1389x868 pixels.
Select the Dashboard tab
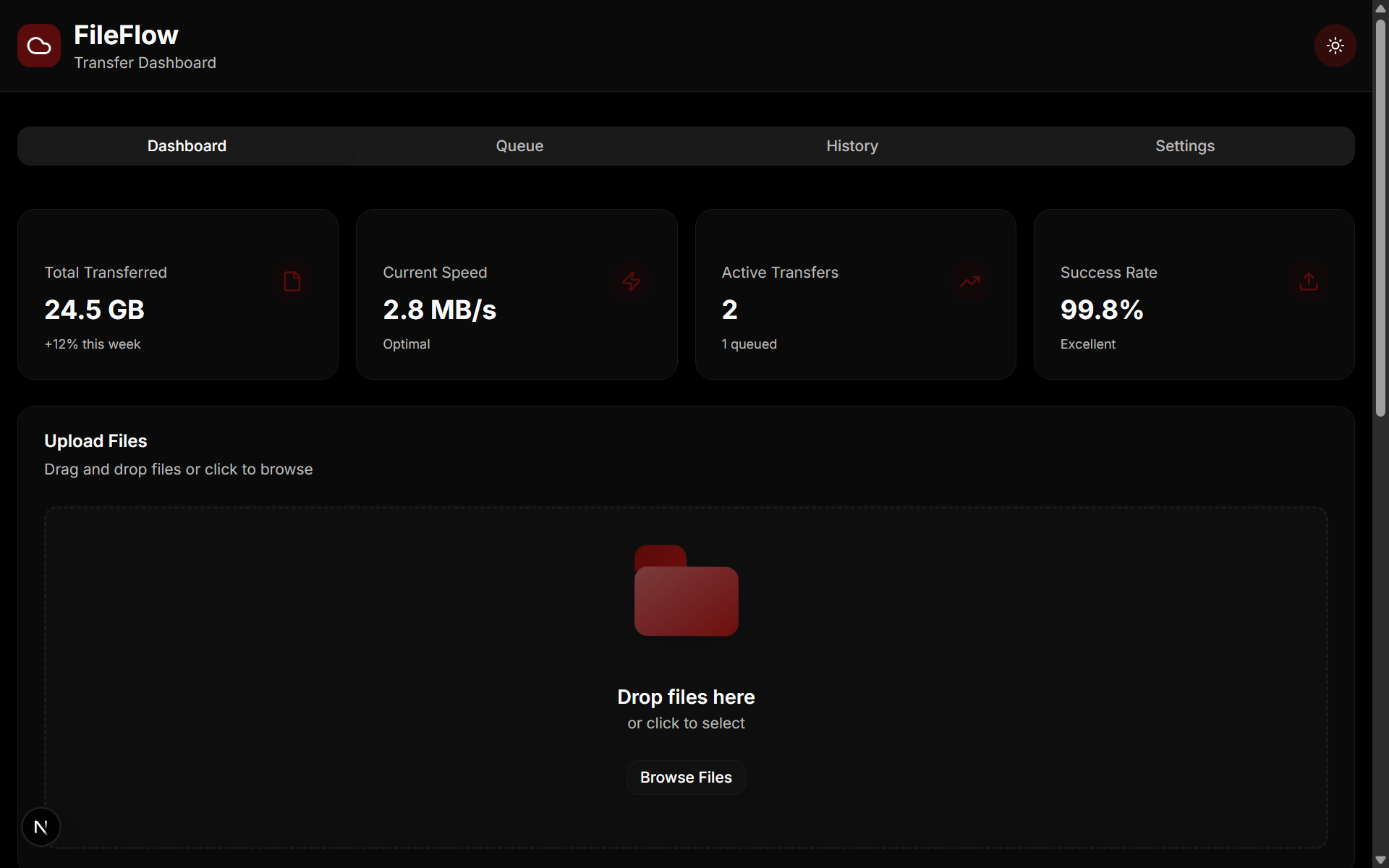187,146
